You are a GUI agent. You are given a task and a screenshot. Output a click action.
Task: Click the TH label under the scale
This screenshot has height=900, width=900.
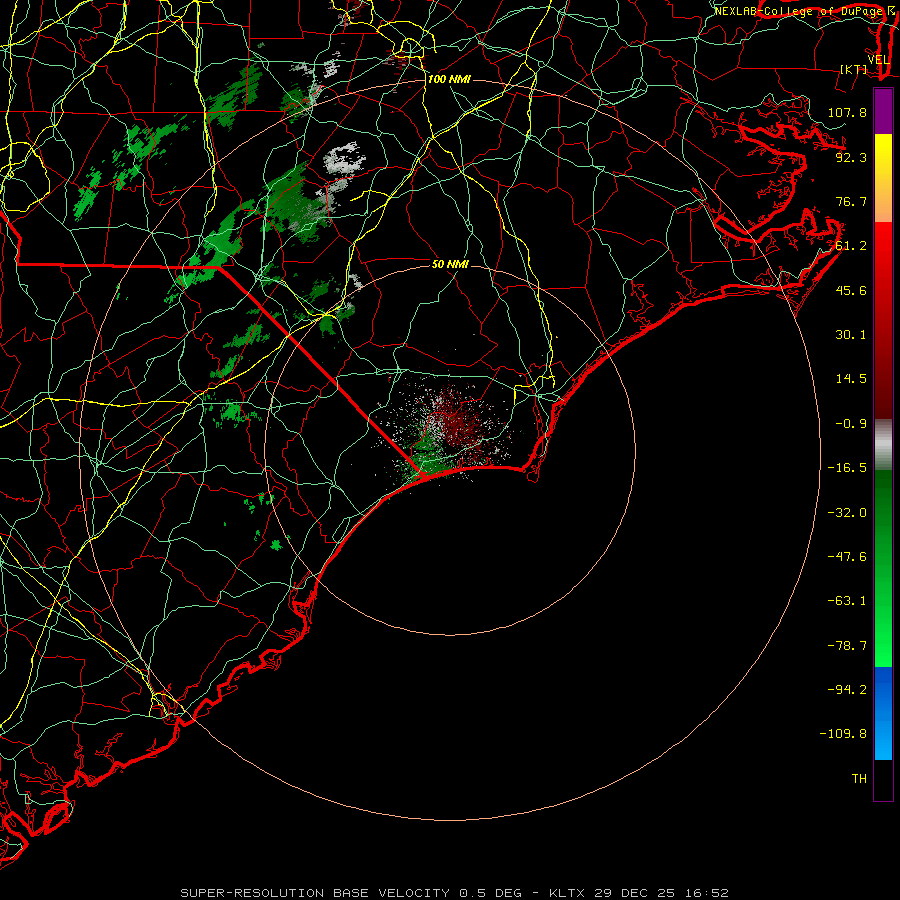pyautogui.click(x=859, y=779)
